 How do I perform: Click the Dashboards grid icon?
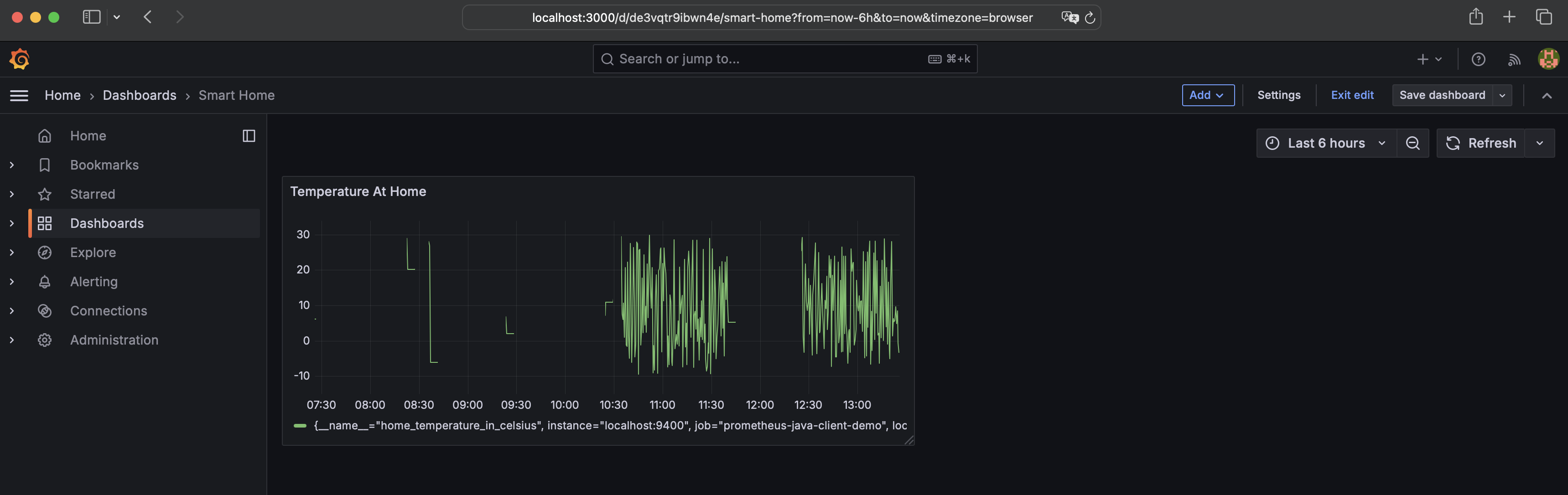pyautogui.click(x=44, y=223)
